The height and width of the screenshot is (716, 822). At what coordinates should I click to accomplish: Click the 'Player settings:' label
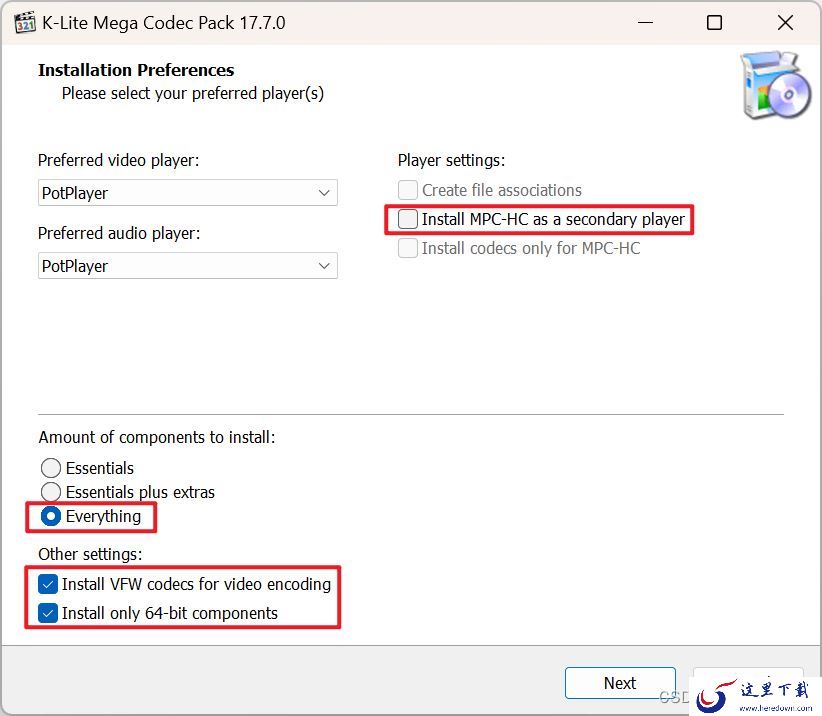point(451,160)
